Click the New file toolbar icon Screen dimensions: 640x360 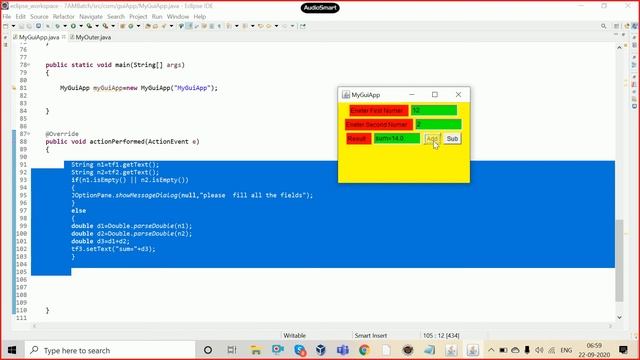click(6, 26)
